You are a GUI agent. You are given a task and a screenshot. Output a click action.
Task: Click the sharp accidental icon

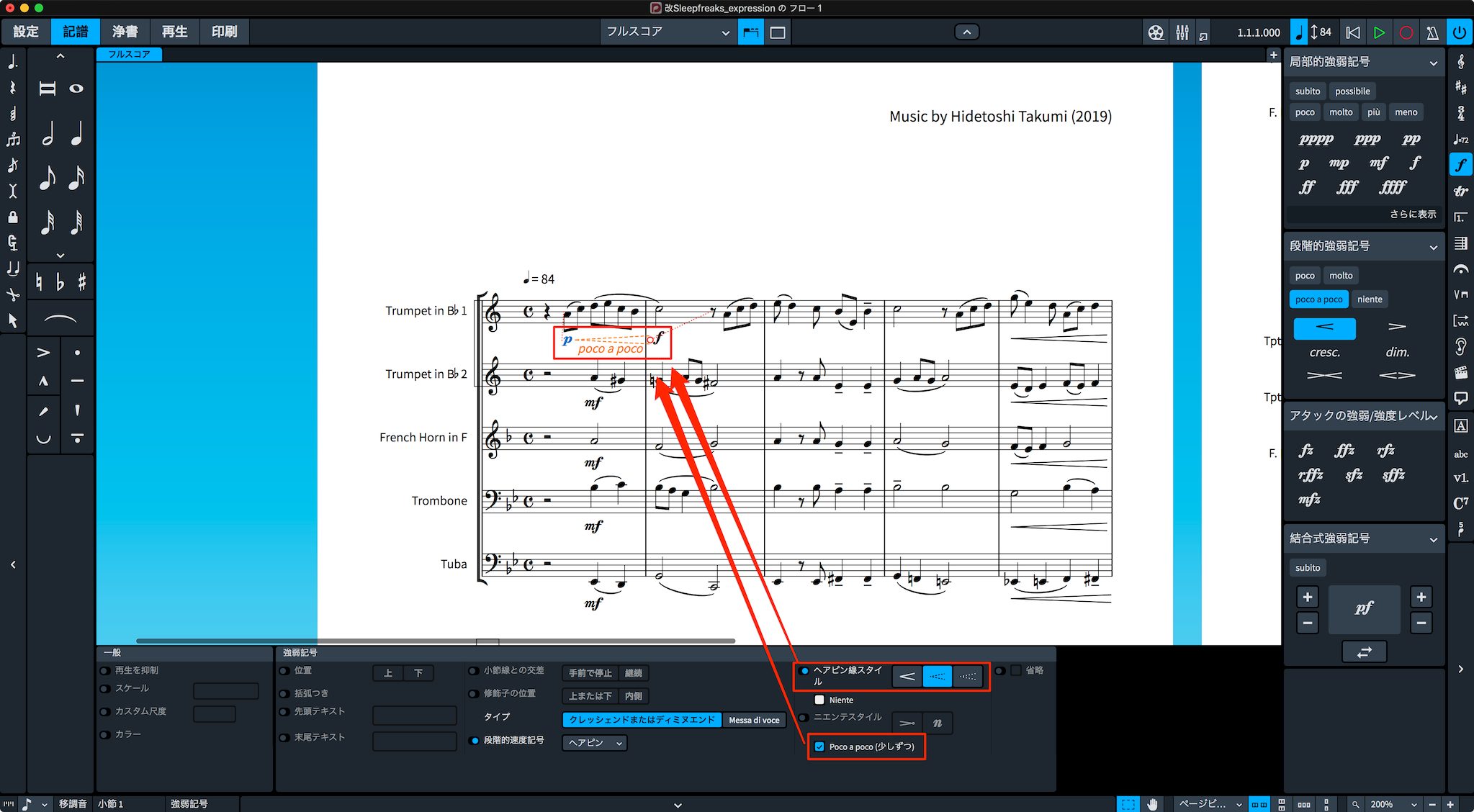tap(81, 282)
